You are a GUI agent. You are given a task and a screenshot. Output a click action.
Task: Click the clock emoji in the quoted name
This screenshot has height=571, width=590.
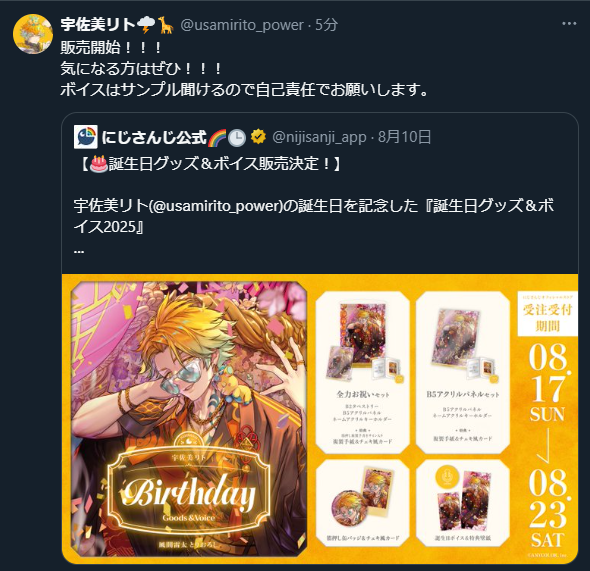(237, 138)
